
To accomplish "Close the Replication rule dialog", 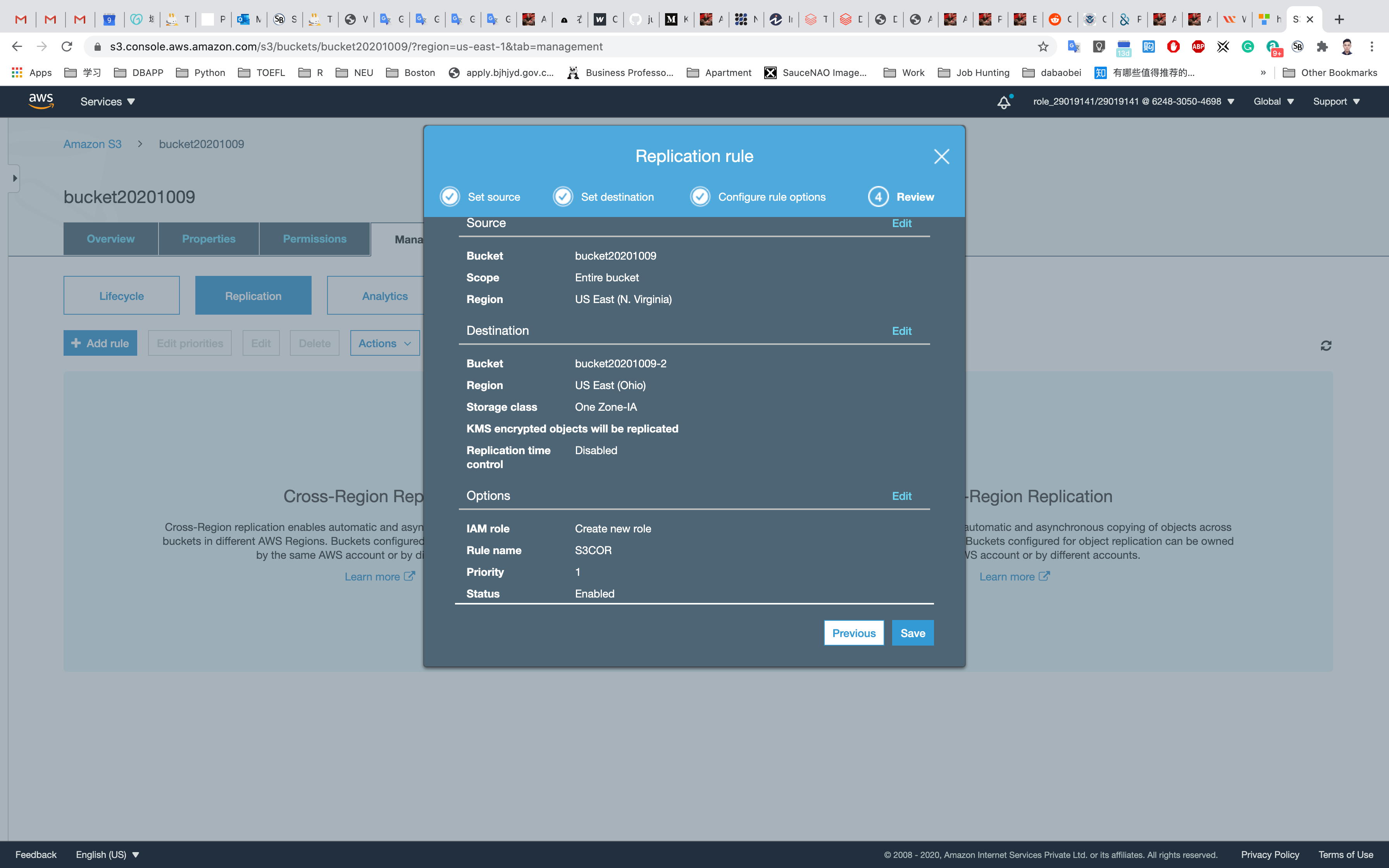I will tap(941, 156).
